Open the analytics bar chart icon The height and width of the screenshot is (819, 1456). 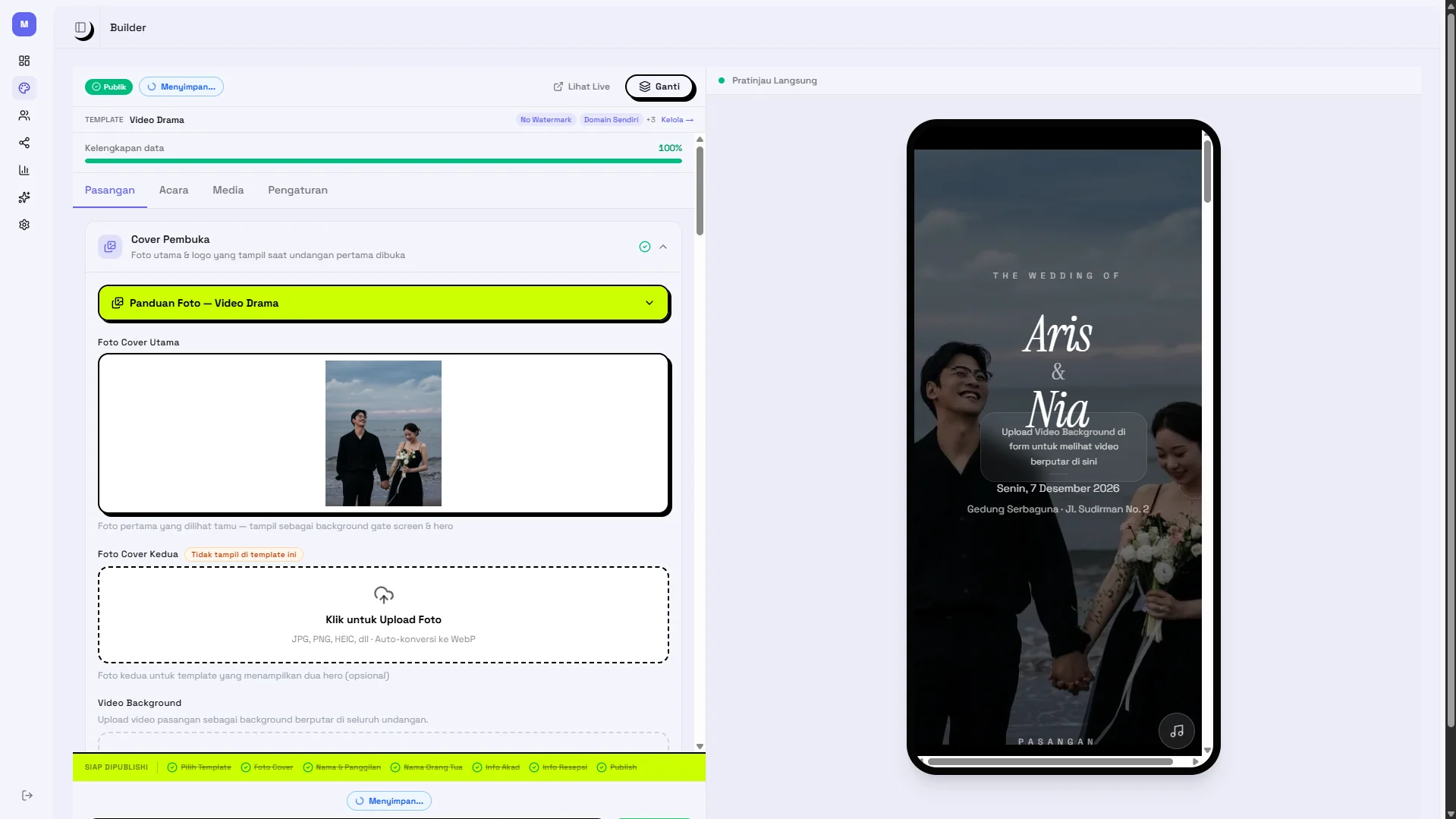point(24,170)
